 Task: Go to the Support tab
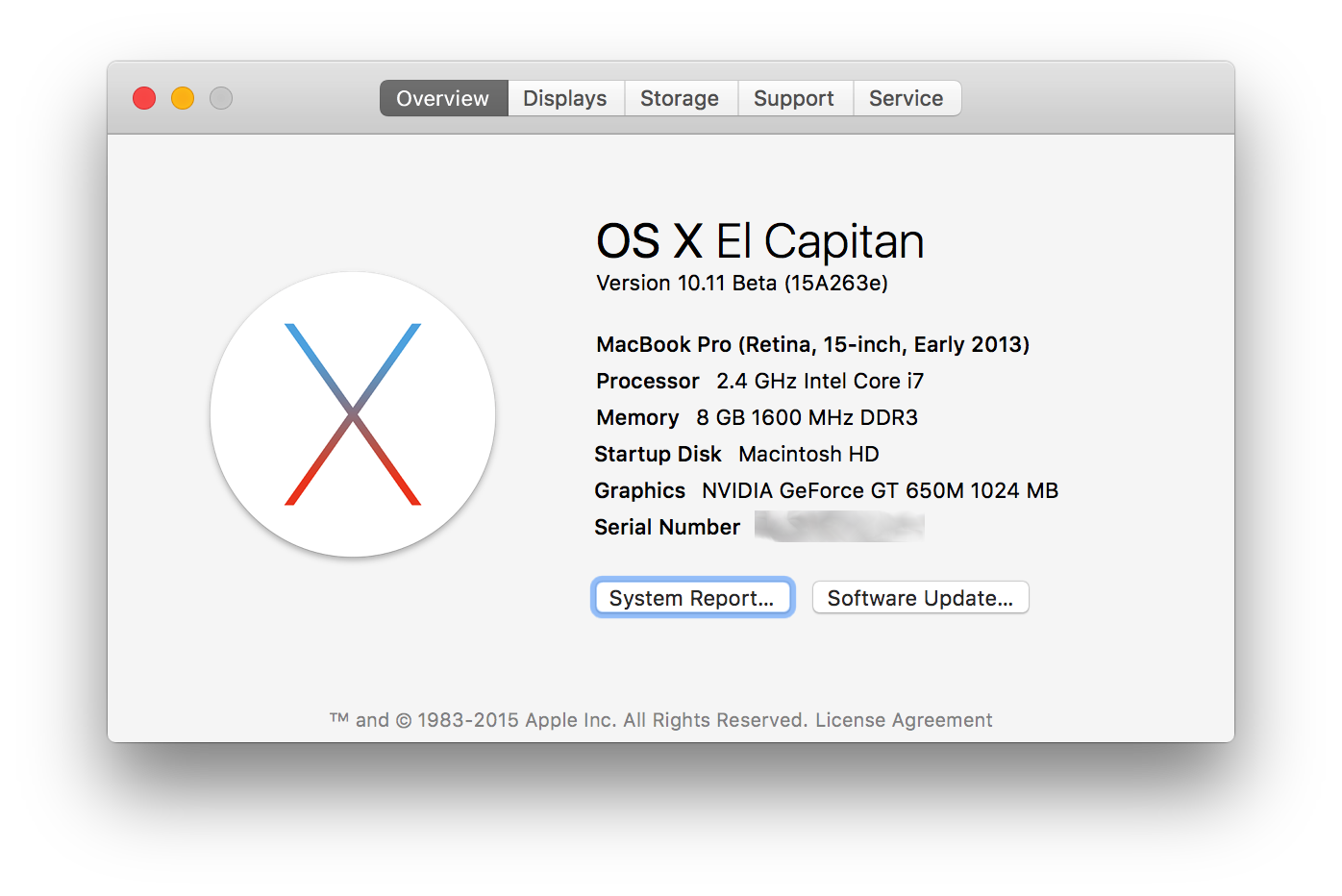pyautogui.click(x=794, y=98)
